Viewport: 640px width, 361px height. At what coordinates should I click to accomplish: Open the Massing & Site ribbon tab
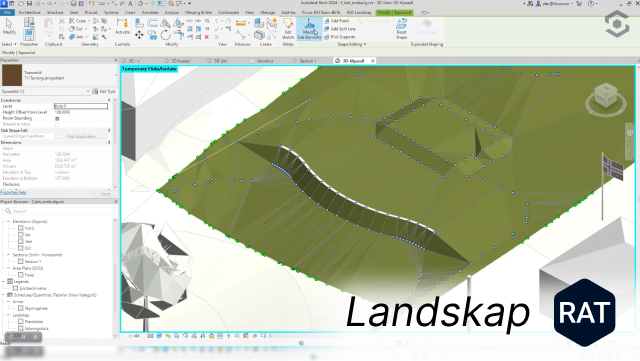[x=198, y=12]
